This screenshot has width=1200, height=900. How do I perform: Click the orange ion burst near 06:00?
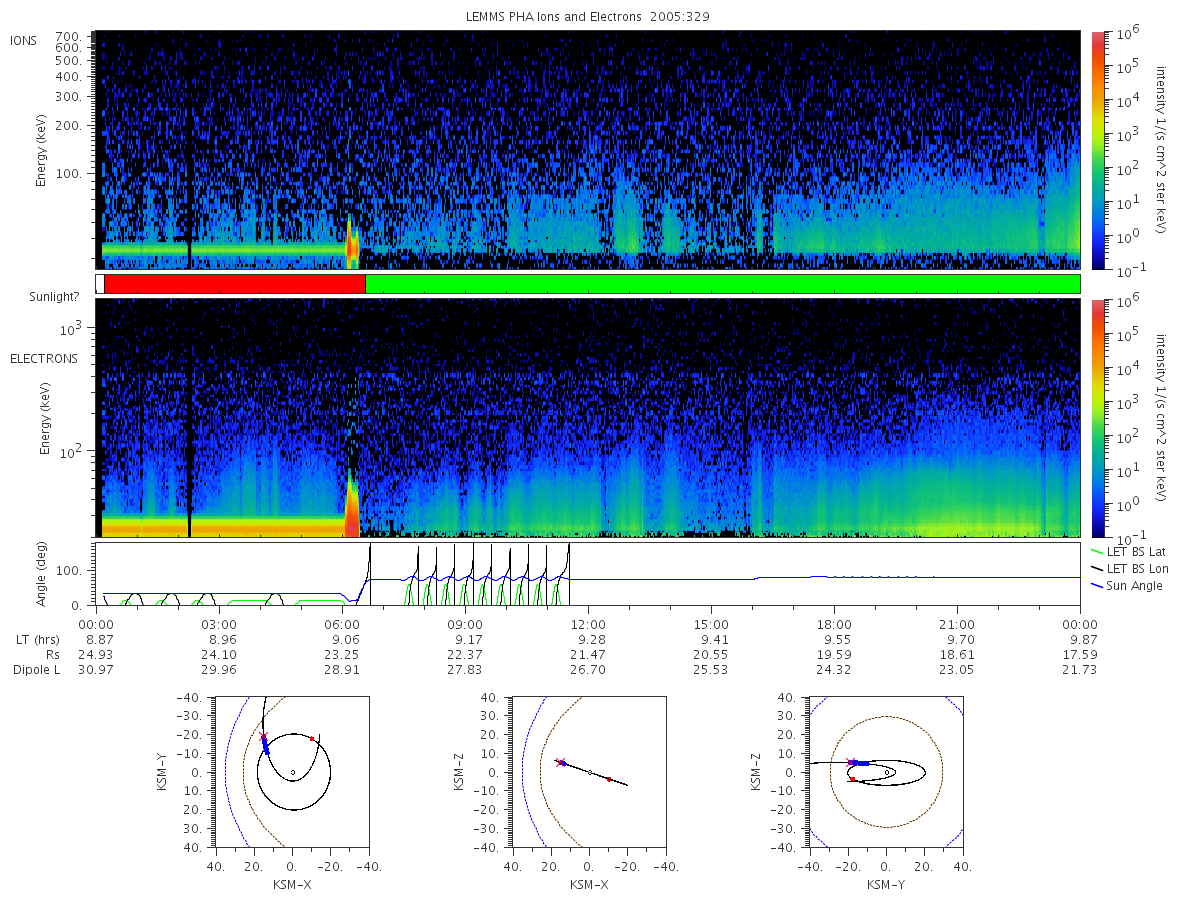[x=352, y=246]
